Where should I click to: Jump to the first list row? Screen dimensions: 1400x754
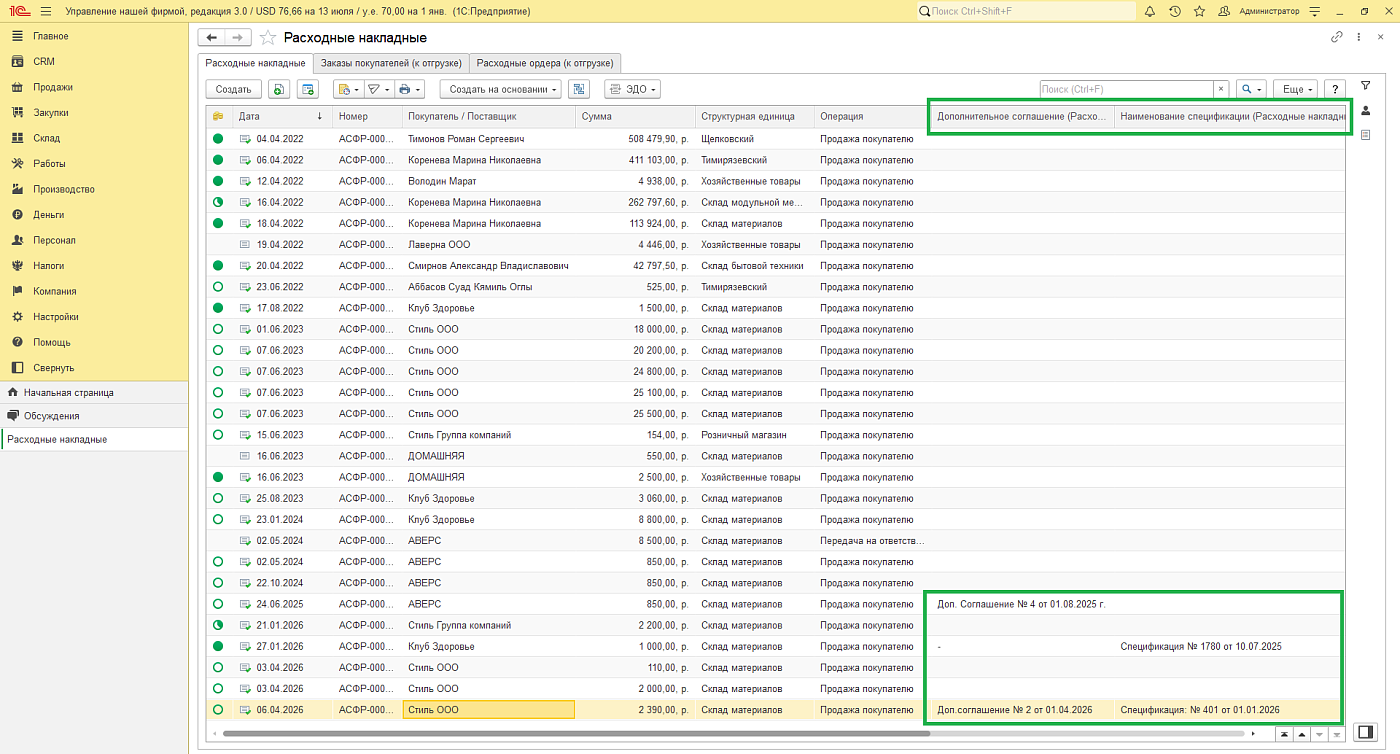pyautogui.click(x=1283, y=734)
